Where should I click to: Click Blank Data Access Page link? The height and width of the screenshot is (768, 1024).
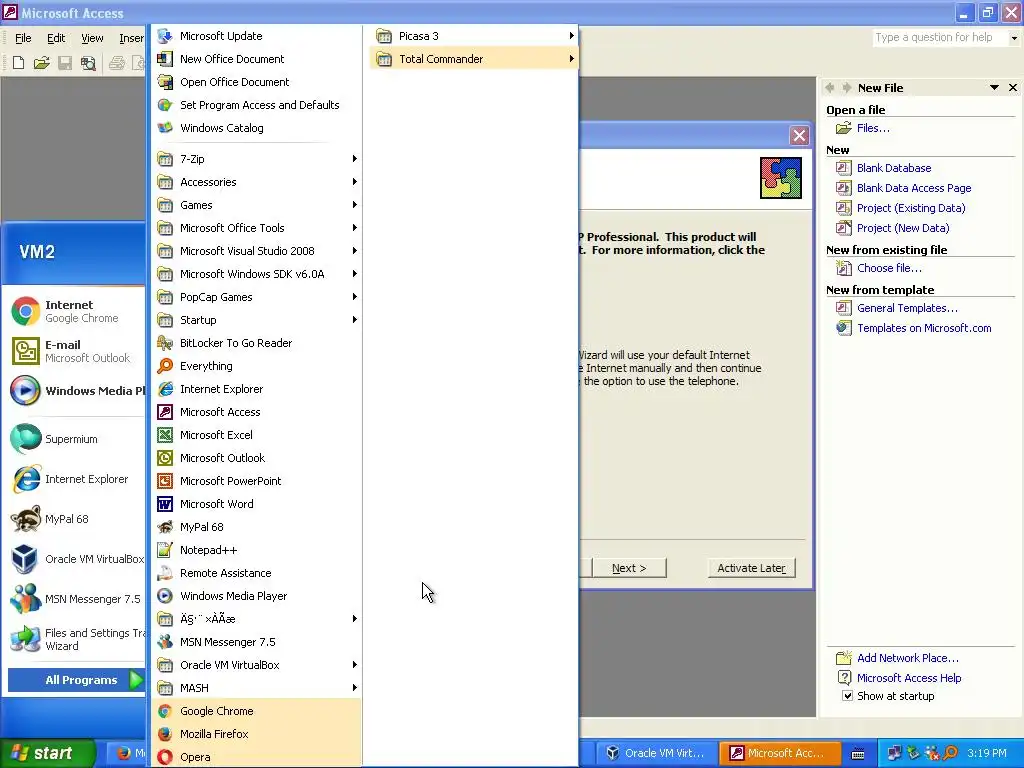[x=914, y=188]
